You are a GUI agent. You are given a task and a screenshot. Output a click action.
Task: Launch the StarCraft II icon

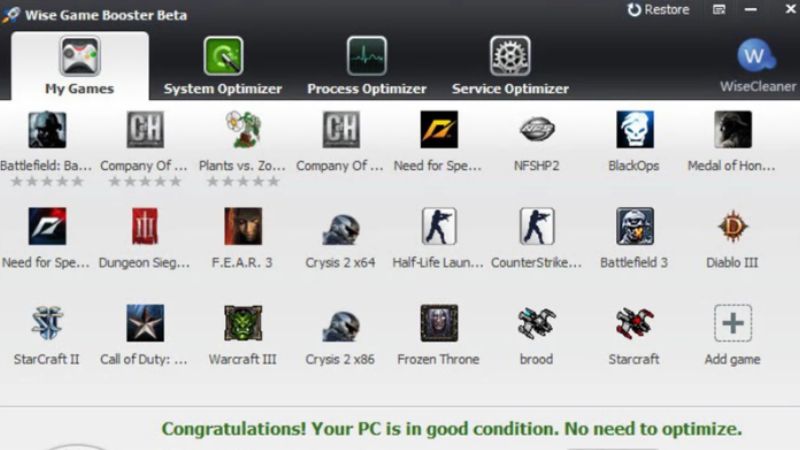click(x=47, y=323)
